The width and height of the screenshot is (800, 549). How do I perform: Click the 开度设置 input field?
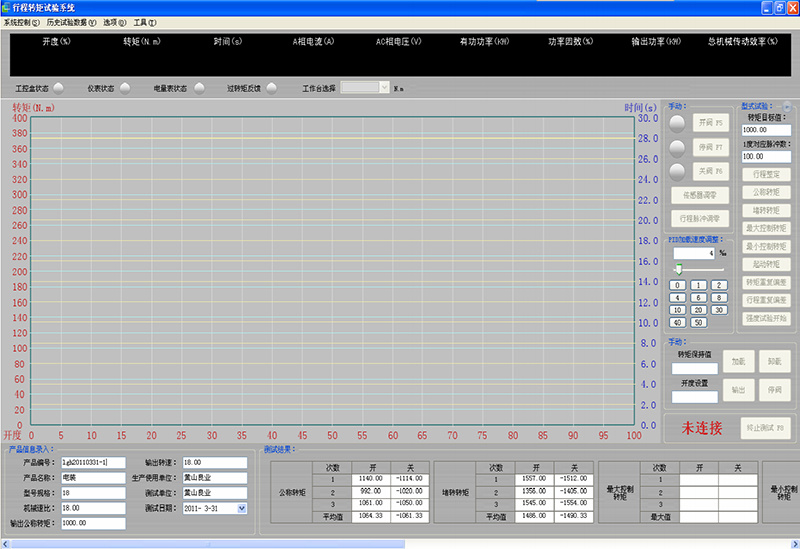pyautogui.click(x=694, y=397)
